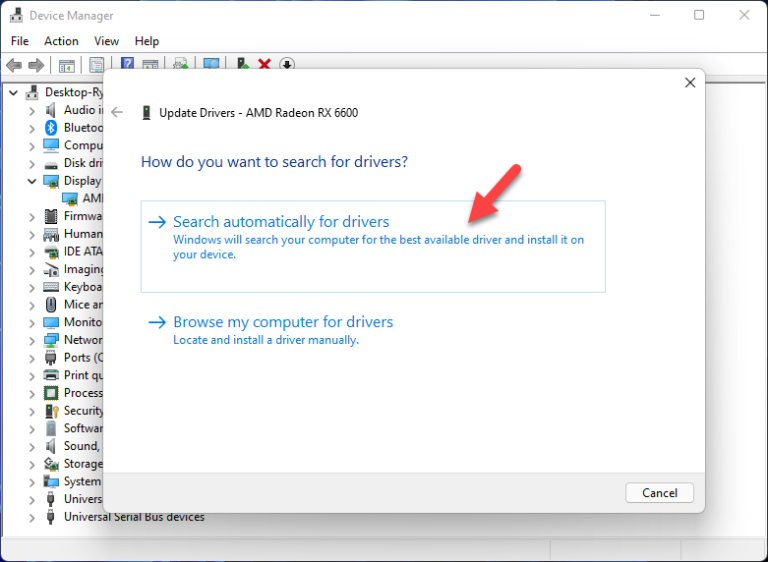Screen dimensions: 768x562
Task: Click the Display adapters category icon
Action: coord(51,181)
